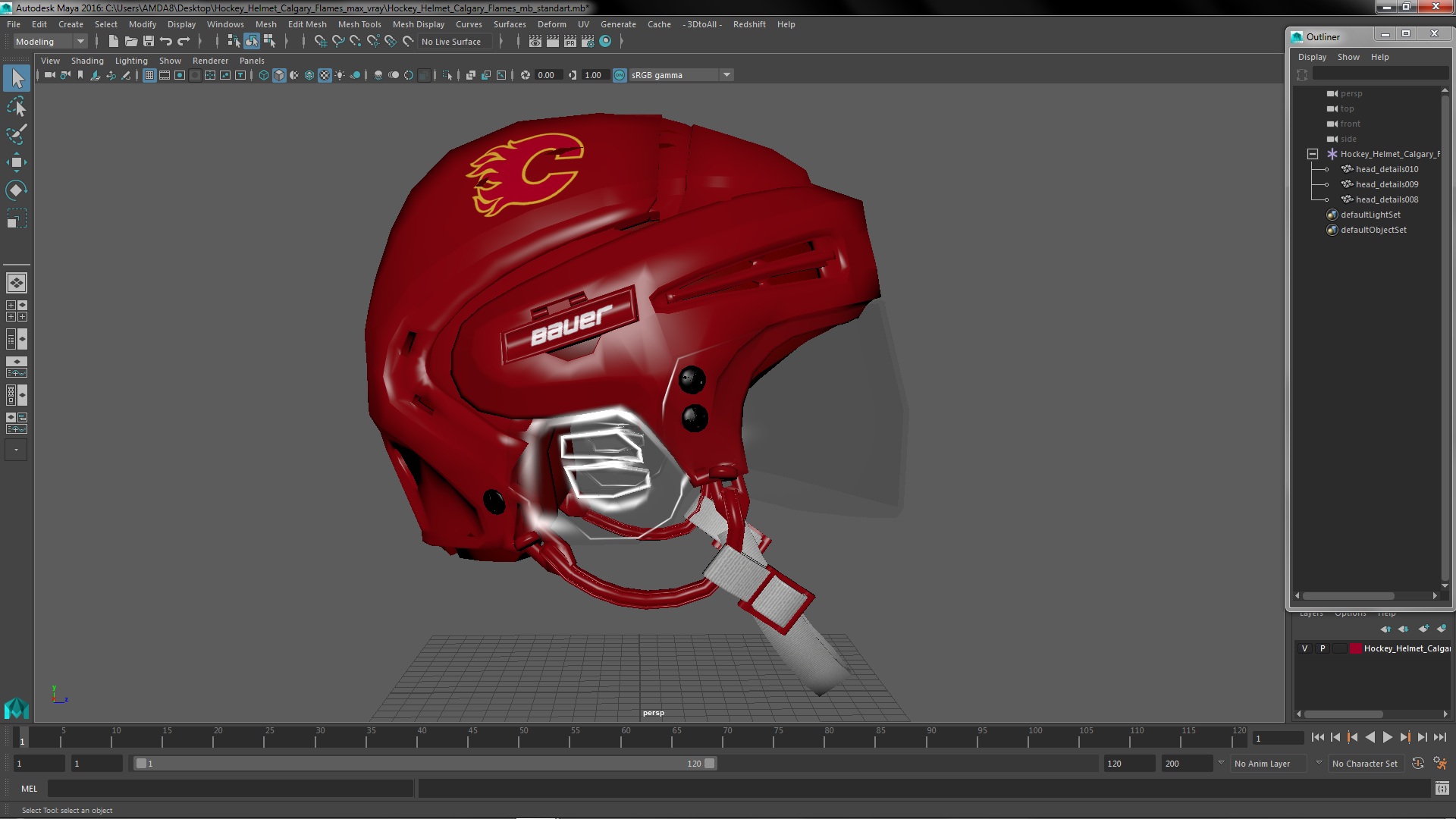Go to end of playback range
Screen dimensions: 1456x819
pyautogui.click(x=1439, y=737)
